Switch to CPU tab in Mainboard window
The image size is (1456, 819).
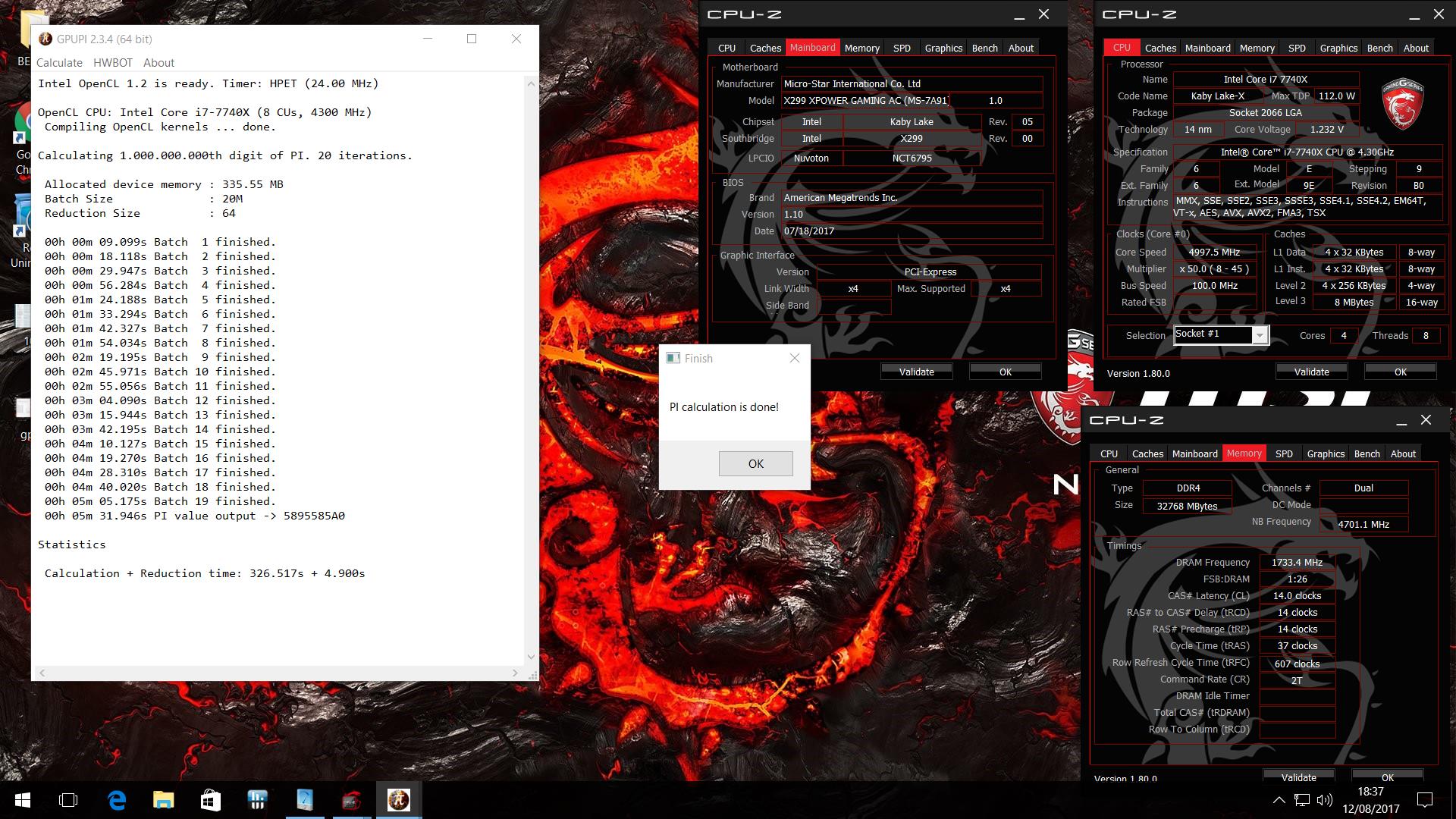(726, 48)
